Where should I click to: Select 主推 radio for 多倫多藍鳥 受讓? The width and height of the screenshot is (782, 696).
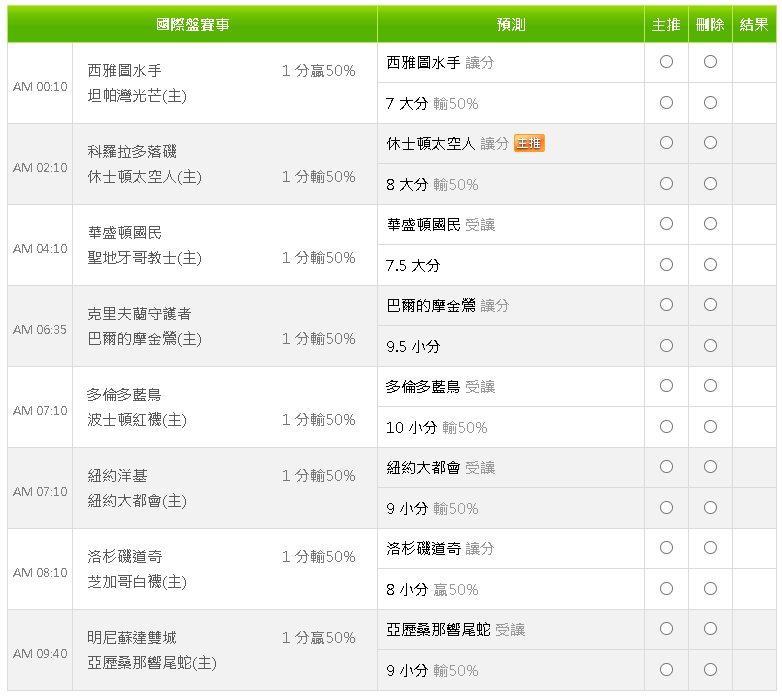point(666,386)
